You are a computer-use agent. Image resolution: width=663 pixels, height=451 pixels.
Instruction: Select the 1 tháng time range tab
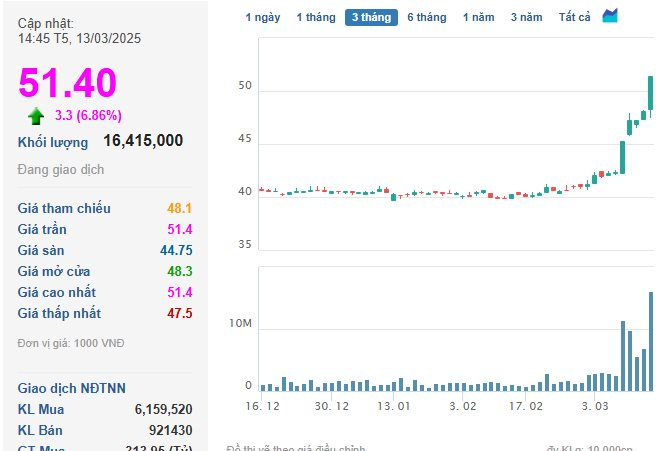pos(316,17)
